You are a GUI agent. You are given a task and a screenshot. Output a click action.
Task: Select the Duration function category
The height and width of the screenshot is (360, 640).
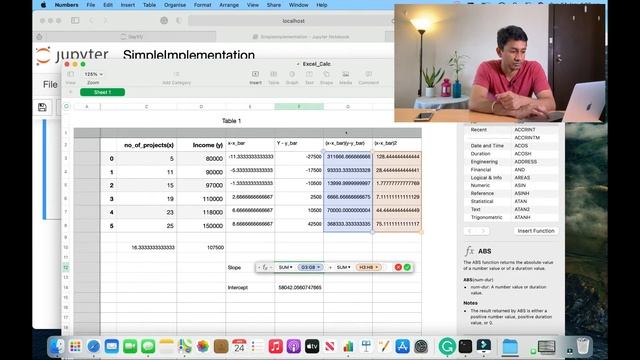pyautogui.click(x=480, y=154)
